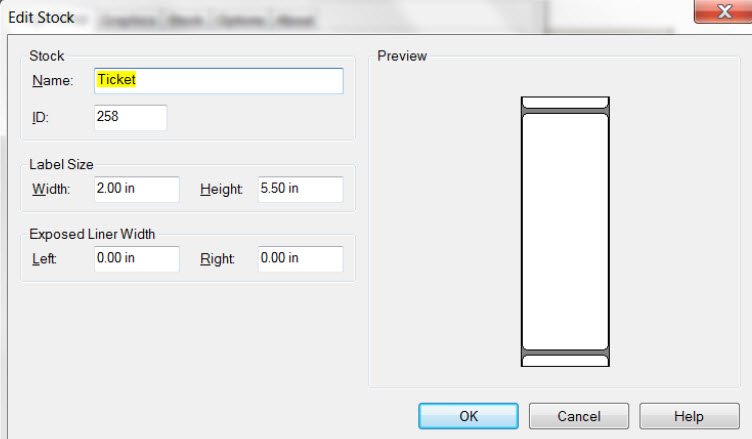
Task: Select the label Height input box
Action: 301,189
